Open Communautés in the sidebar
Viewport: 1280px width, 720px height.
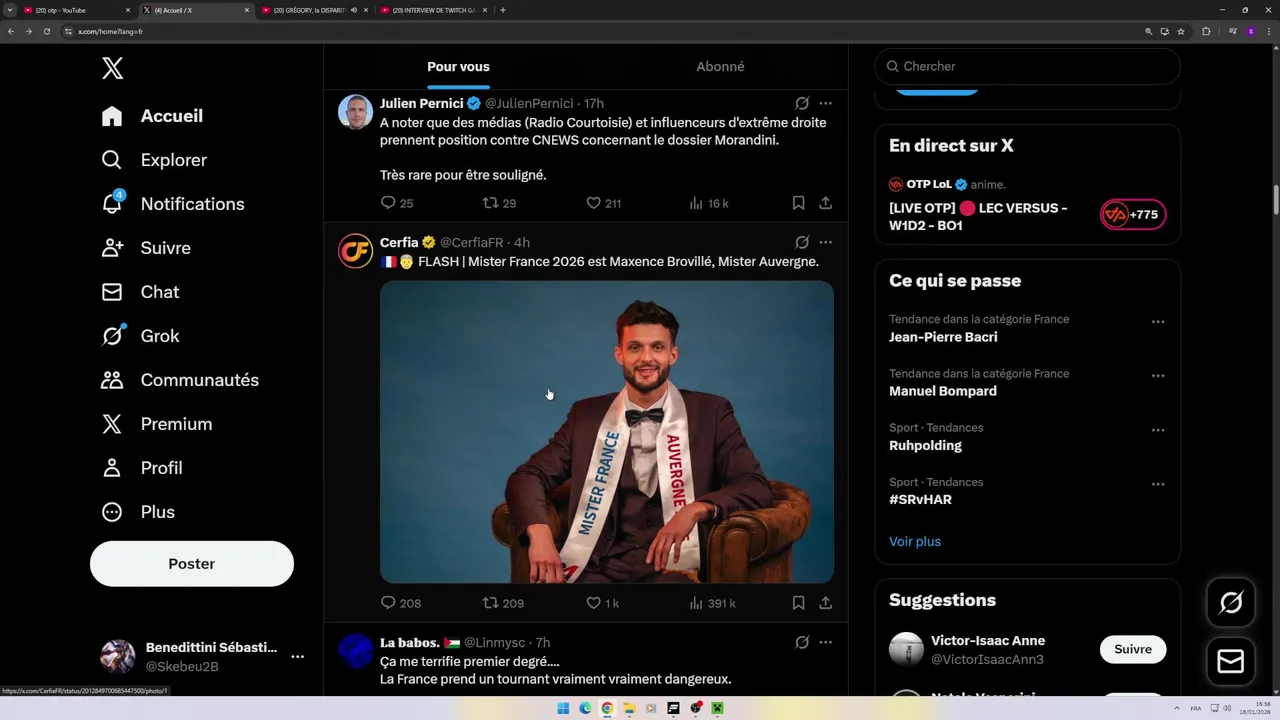(x=180, y=380)
